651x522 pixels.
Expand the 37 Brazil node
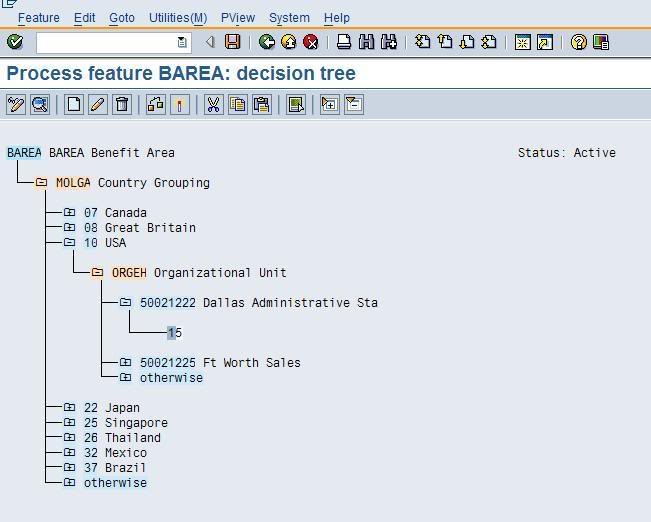pyautogui.click(x=69, y=467)
